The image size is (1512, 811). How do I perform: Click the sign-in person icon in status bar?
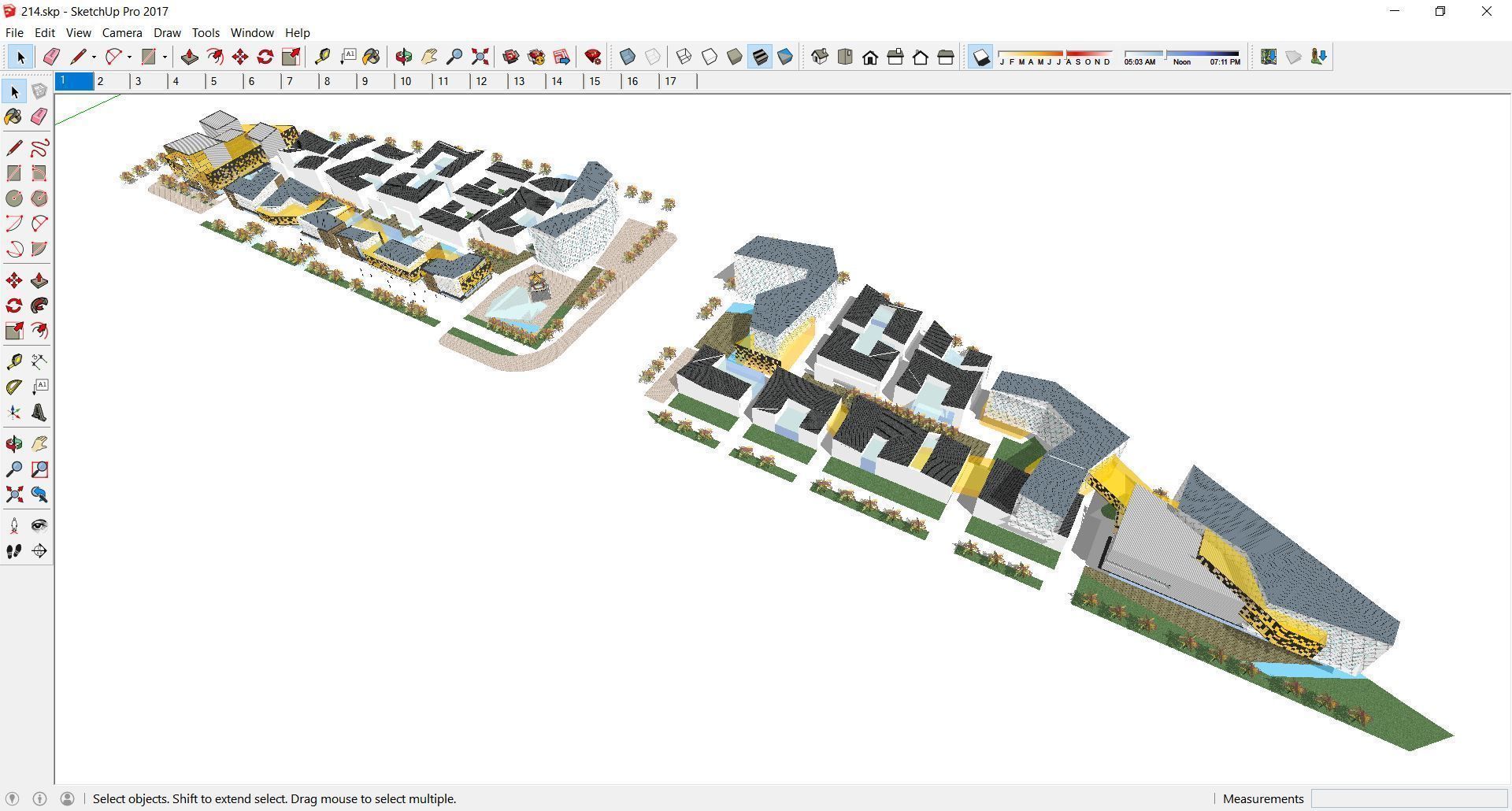click(67, 798)
